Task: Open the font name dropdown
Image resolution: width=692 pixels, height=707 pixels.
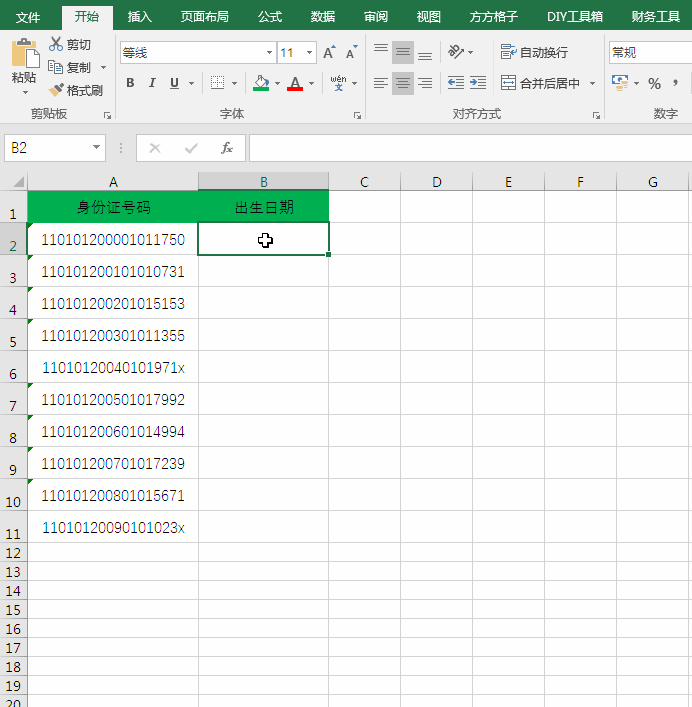Action: tap(269, 53)
